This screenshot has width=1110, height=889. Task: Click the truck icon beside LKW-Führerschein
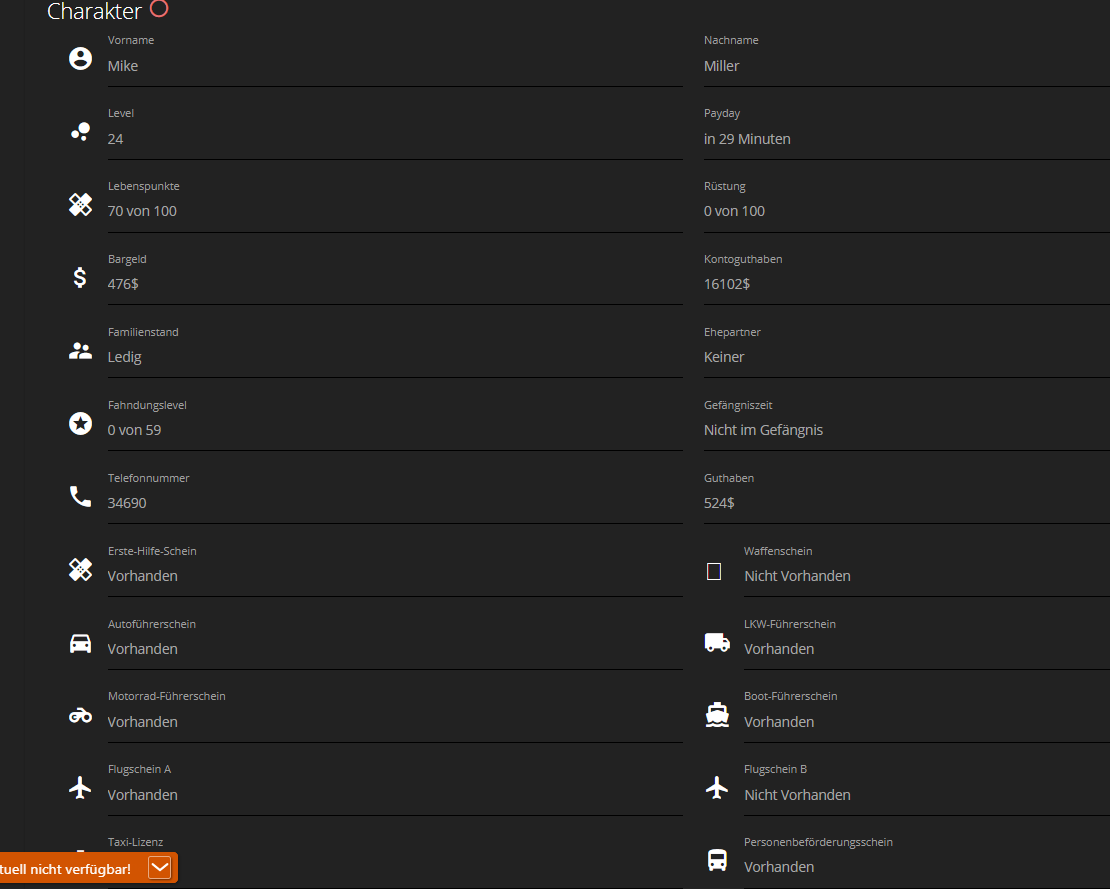[717, 643]
